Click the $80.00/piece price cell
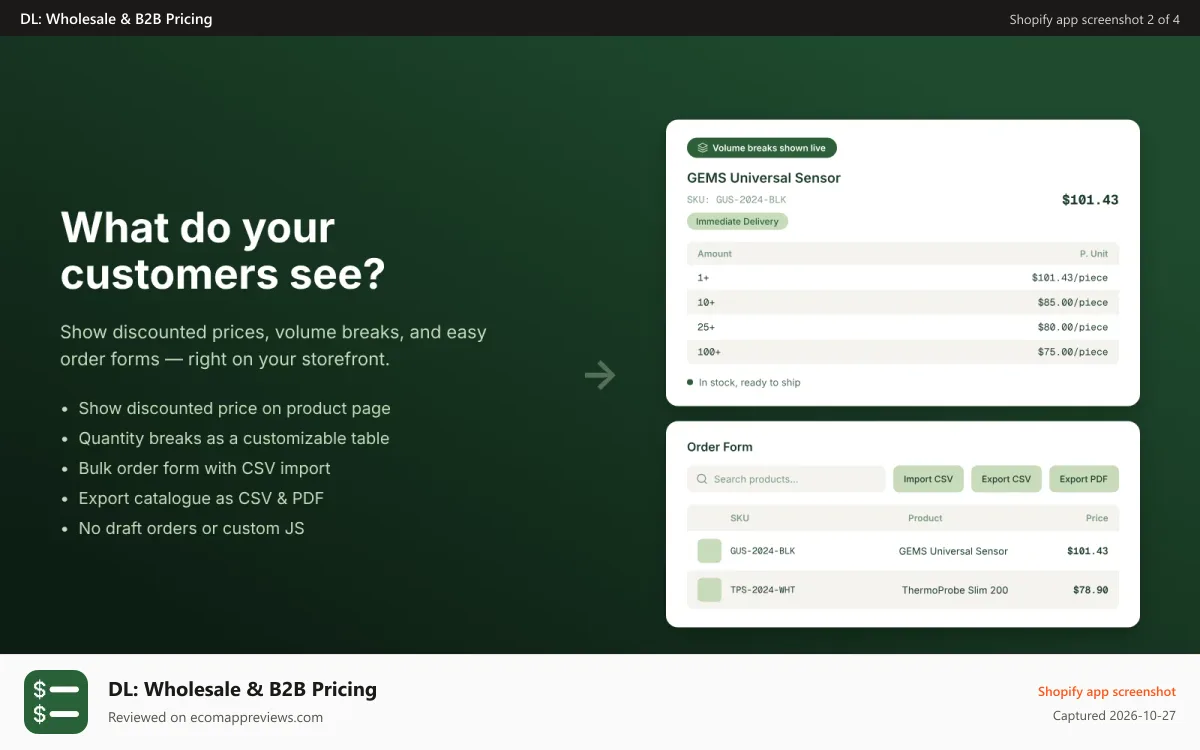 pos(1073,327)
